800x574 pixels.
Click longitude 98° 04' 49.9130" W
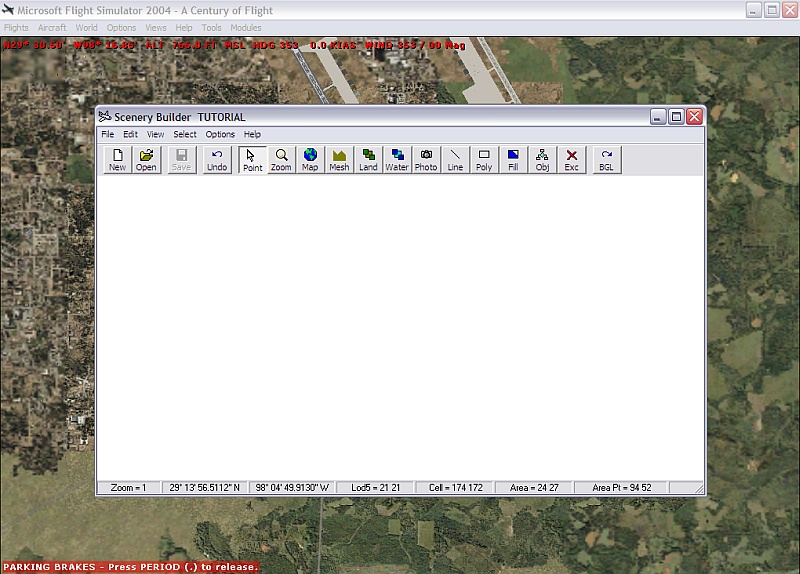click(292, 488)
